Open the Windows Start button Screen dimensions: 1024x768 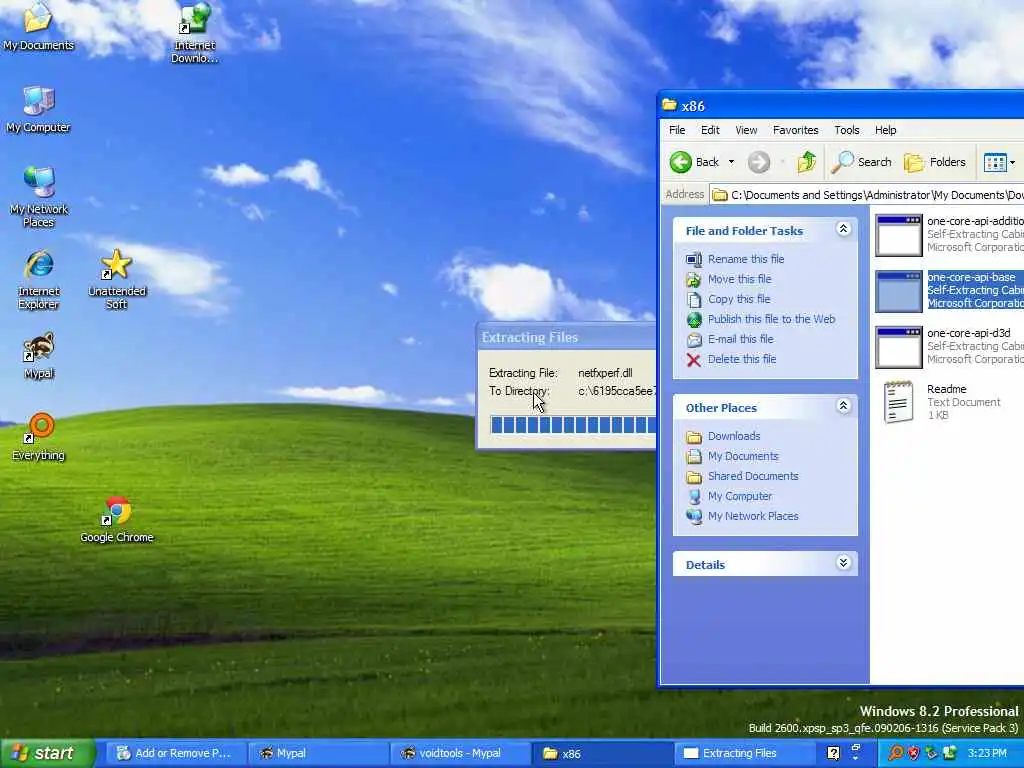click(x=47, y=753)
